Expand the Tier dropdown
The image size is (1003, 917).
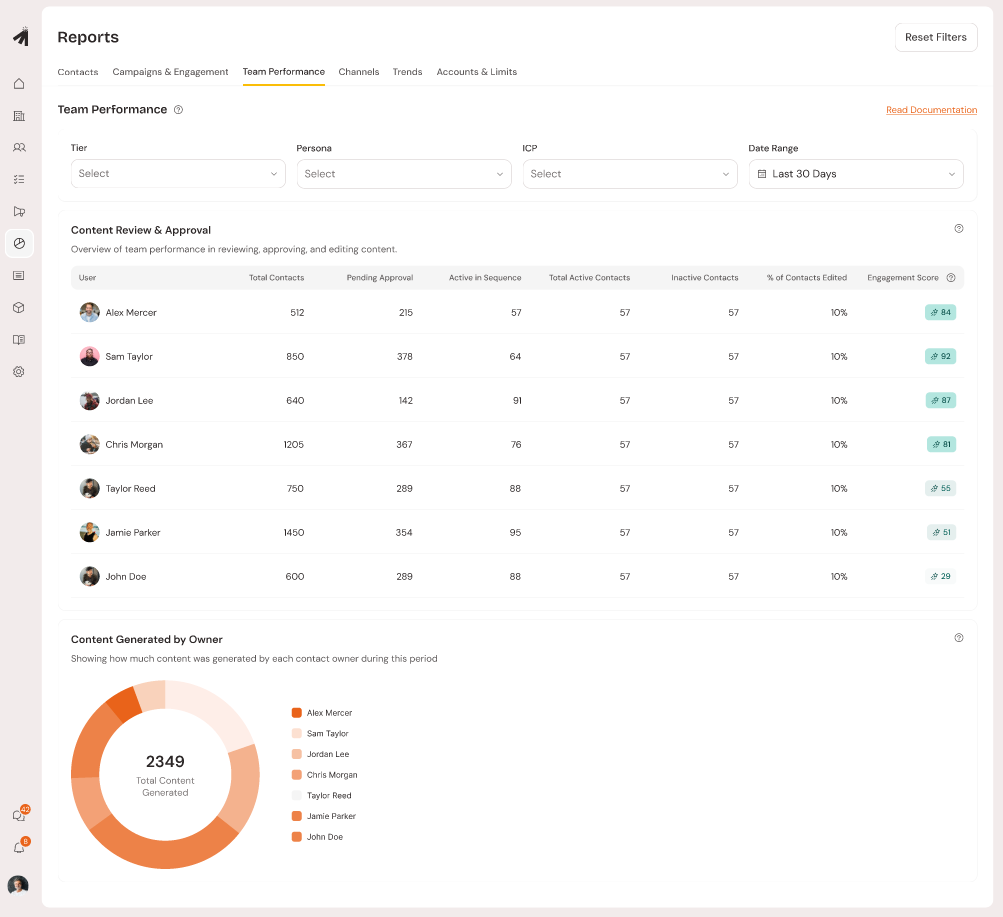pyautogui.click(x=178, y=174)
